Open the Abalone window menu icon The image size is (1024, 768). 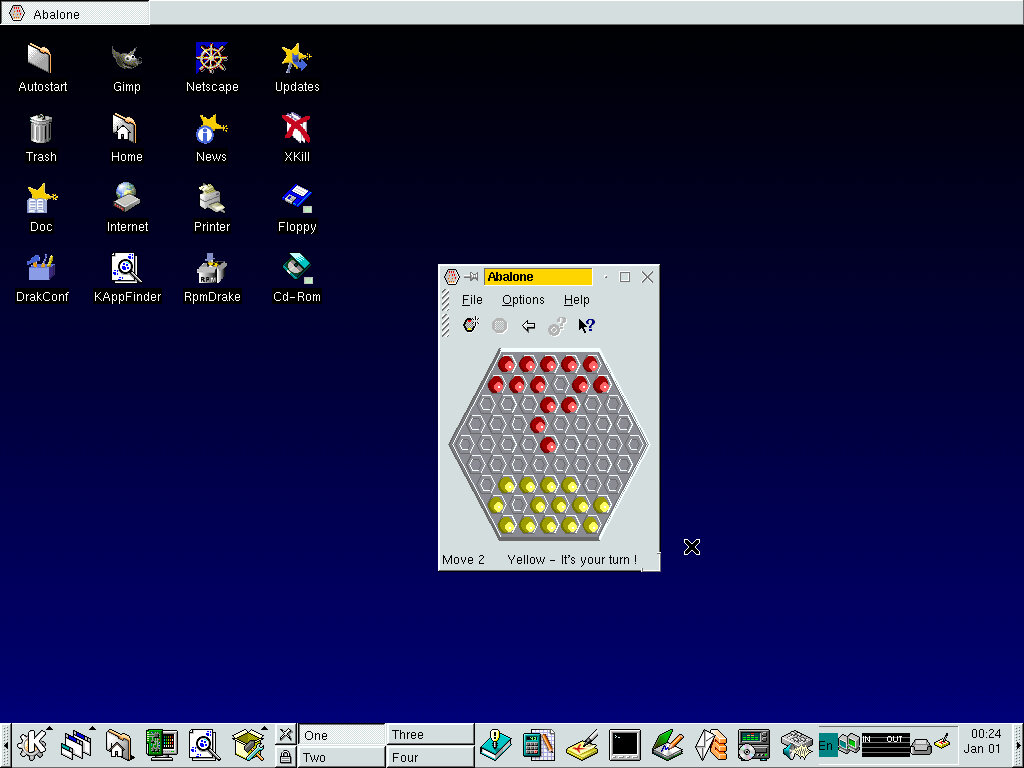[x=452, y=277]
